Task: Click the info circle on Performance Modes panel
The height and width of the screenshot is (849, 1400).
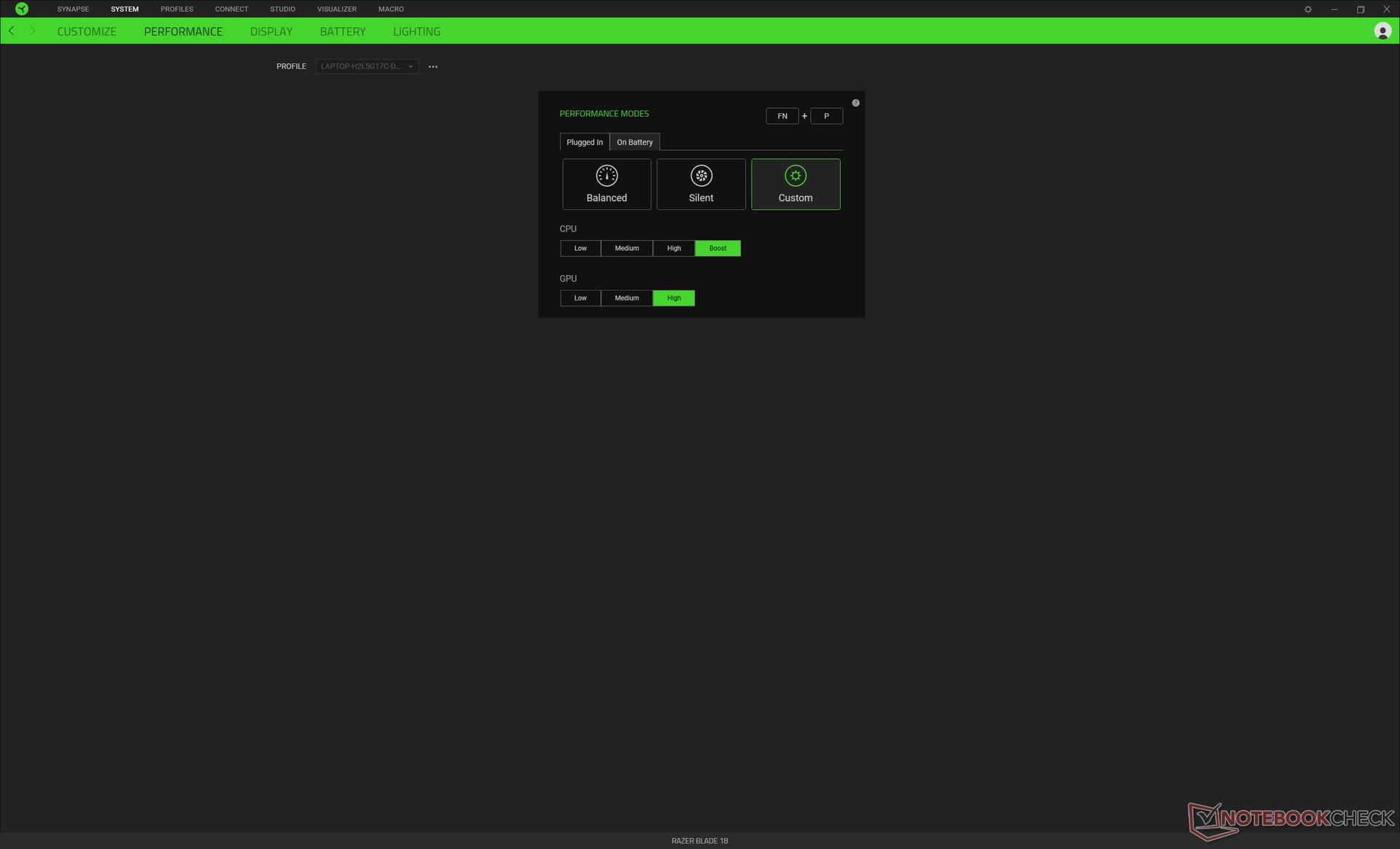Action: coord(855,102)
